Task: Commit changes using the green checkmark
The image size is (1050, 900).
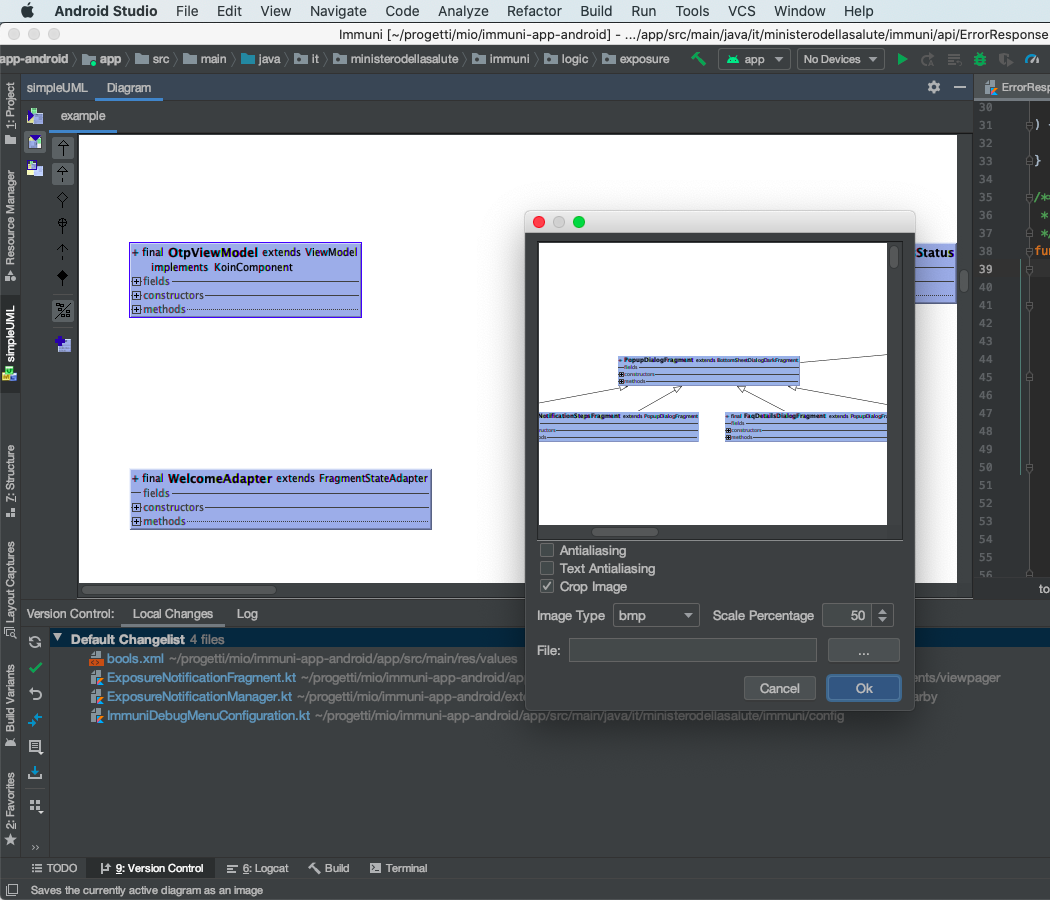Action: tap(35, 668)
